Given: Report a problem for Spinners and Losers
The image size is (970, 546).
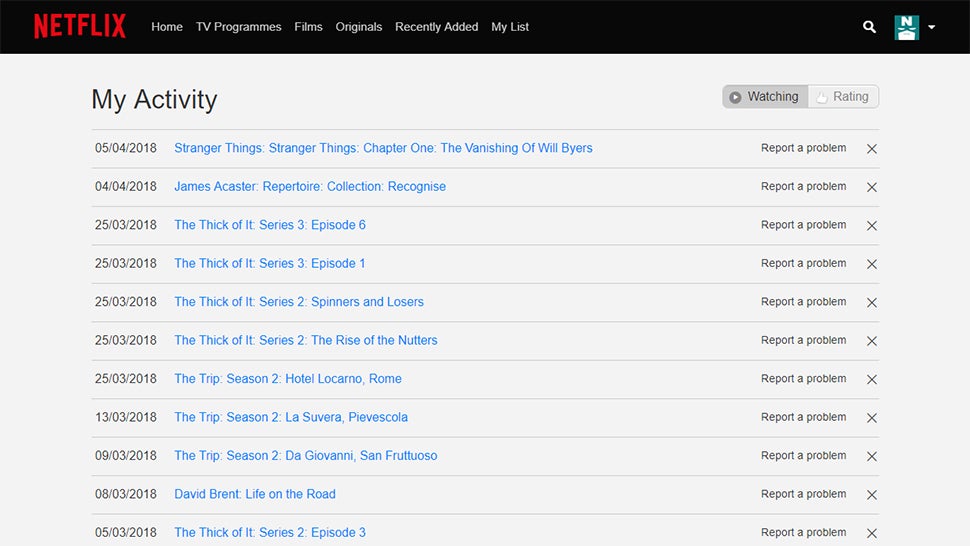Looking at the screenshot, I should 804,302.
